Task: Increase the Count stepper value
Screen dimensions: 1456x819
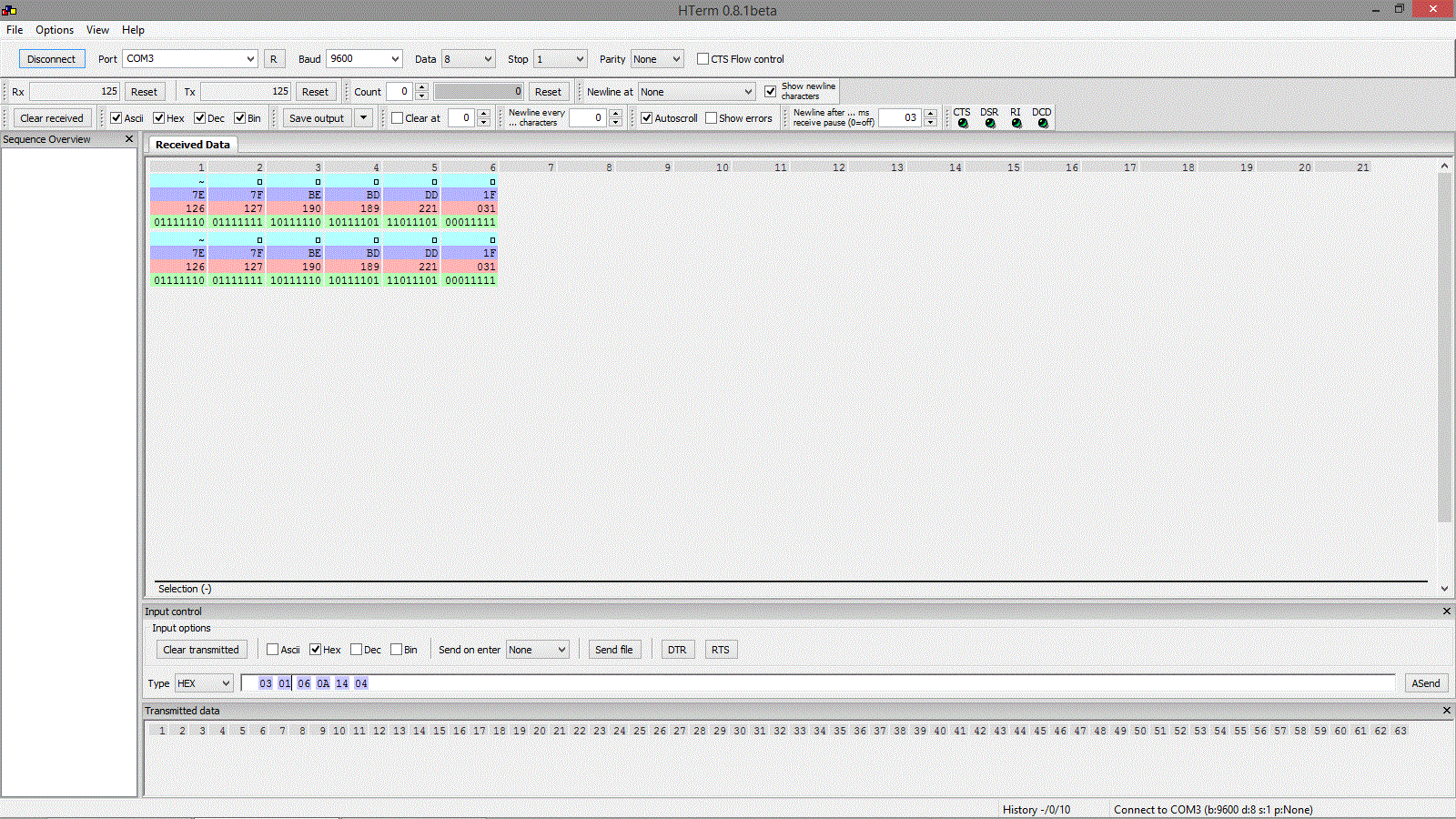Action: (x=421, y=87)
